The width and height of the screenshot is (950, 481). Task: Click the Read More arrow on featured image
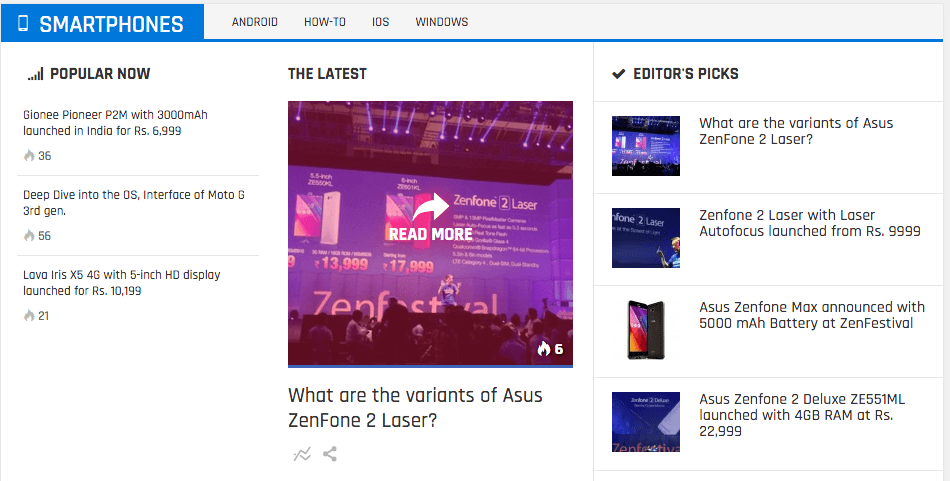pyautogui.click(x=430, y=207)
